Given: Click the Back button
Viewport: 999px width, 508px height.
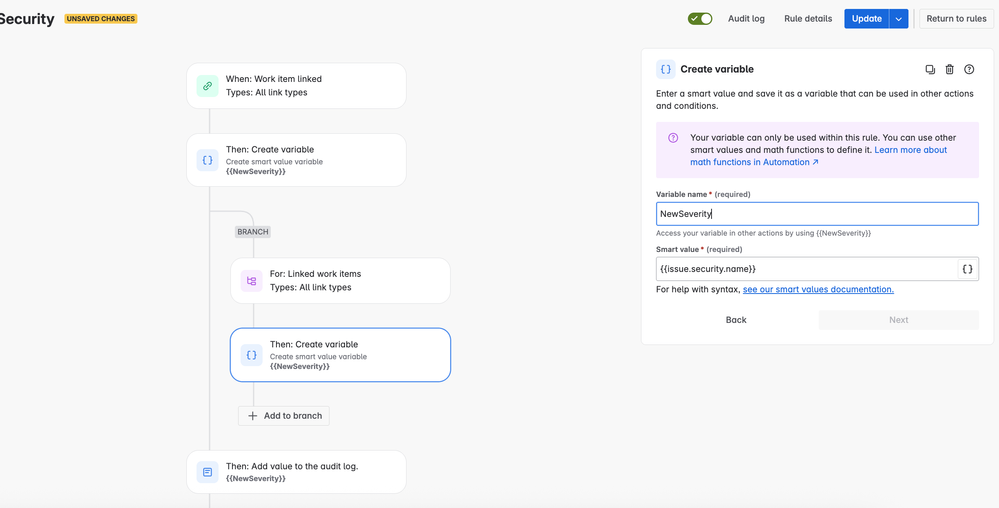Looking at the screenshot, I should [736, 320].
